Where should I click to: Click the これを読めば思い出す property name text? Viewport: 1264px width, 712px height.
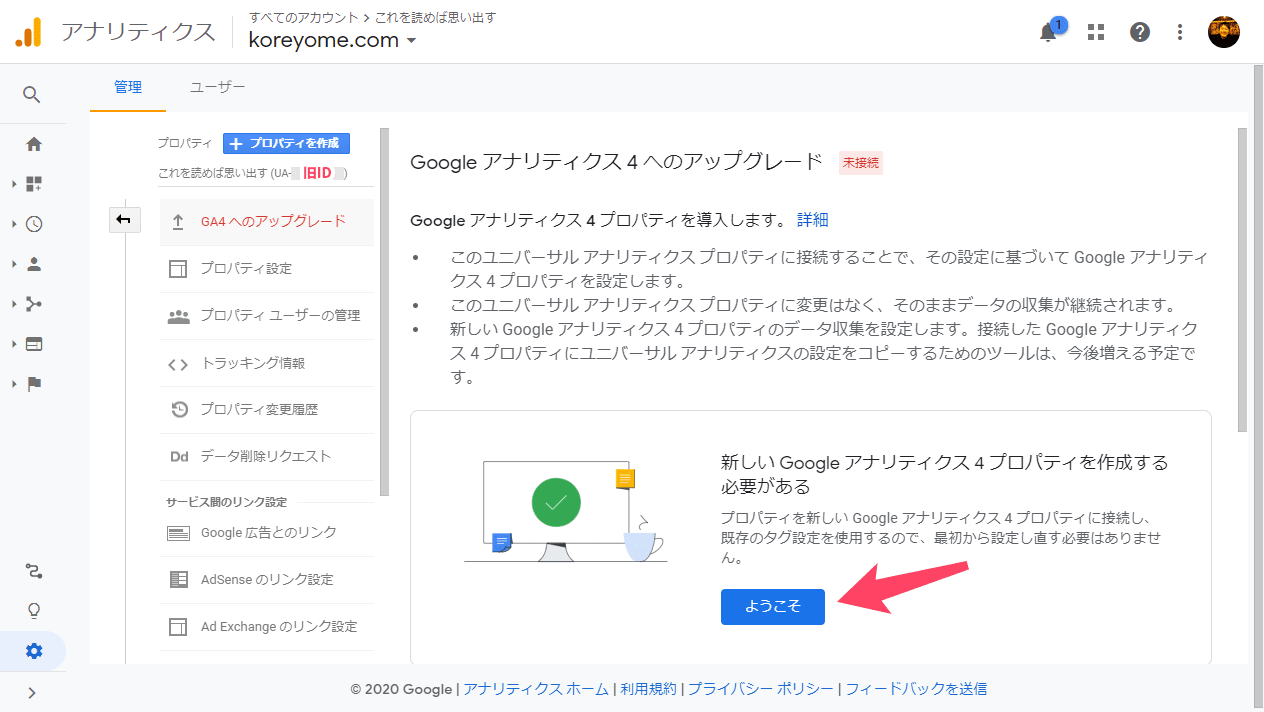pos(211,173)
